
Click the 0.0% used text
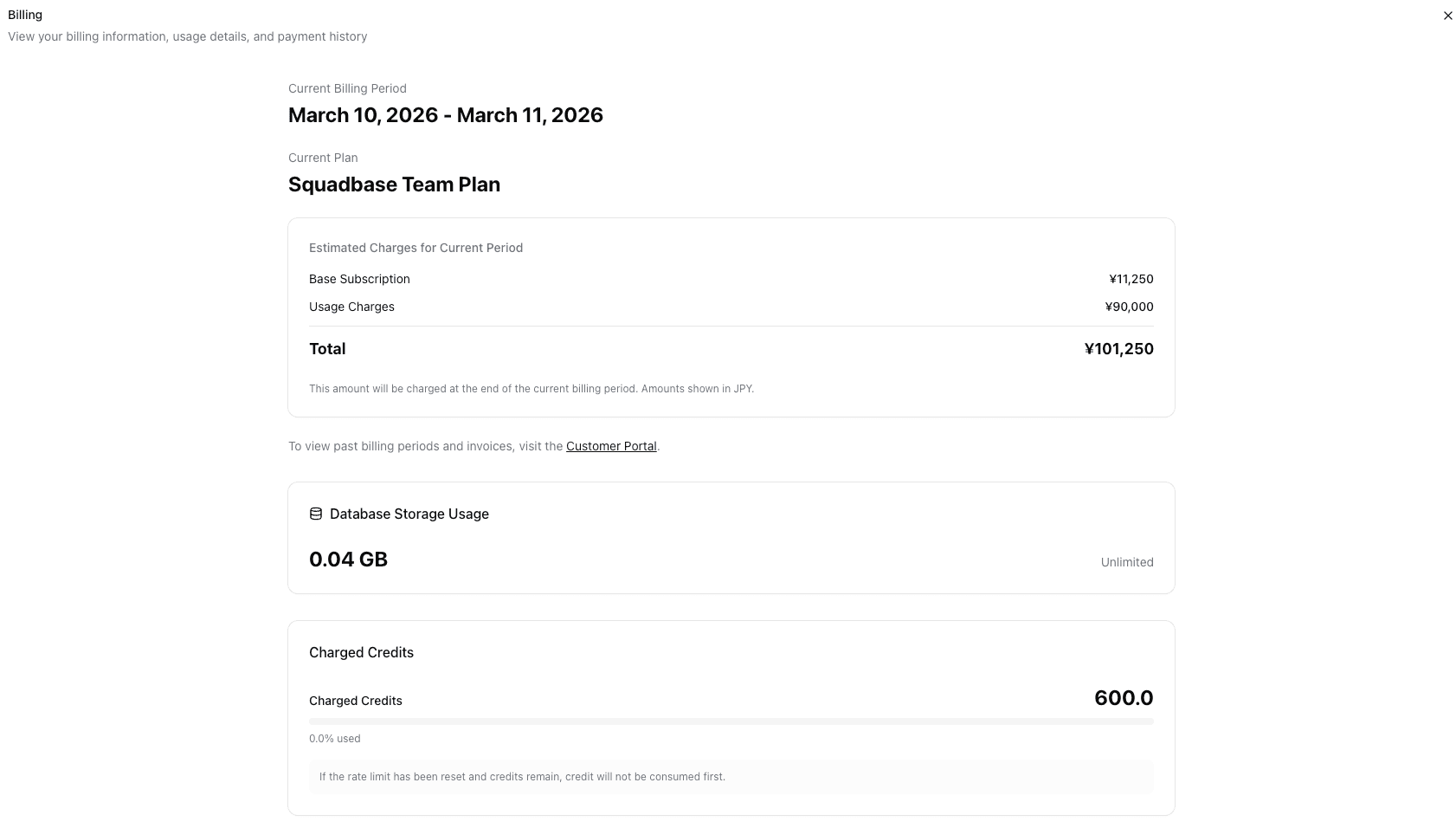coord(334,739)
